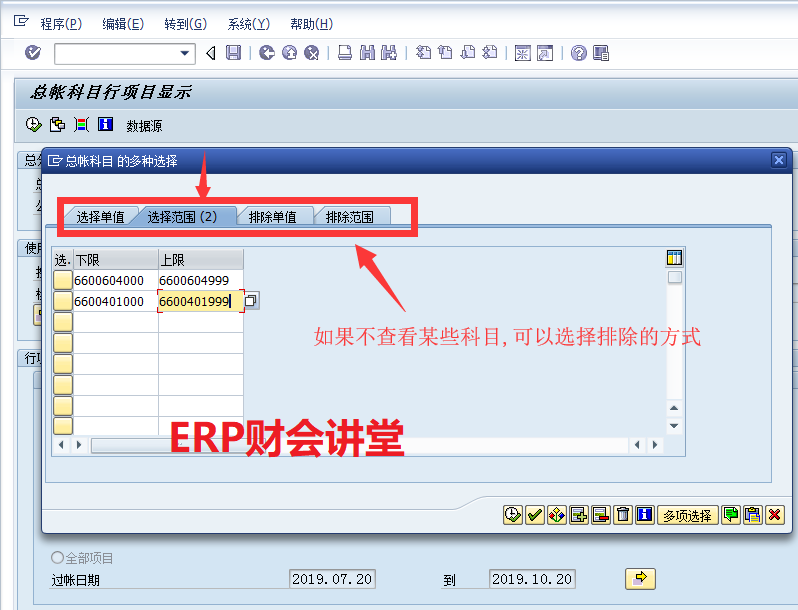Select the 全部项目 radio button

tap(57, 558)
